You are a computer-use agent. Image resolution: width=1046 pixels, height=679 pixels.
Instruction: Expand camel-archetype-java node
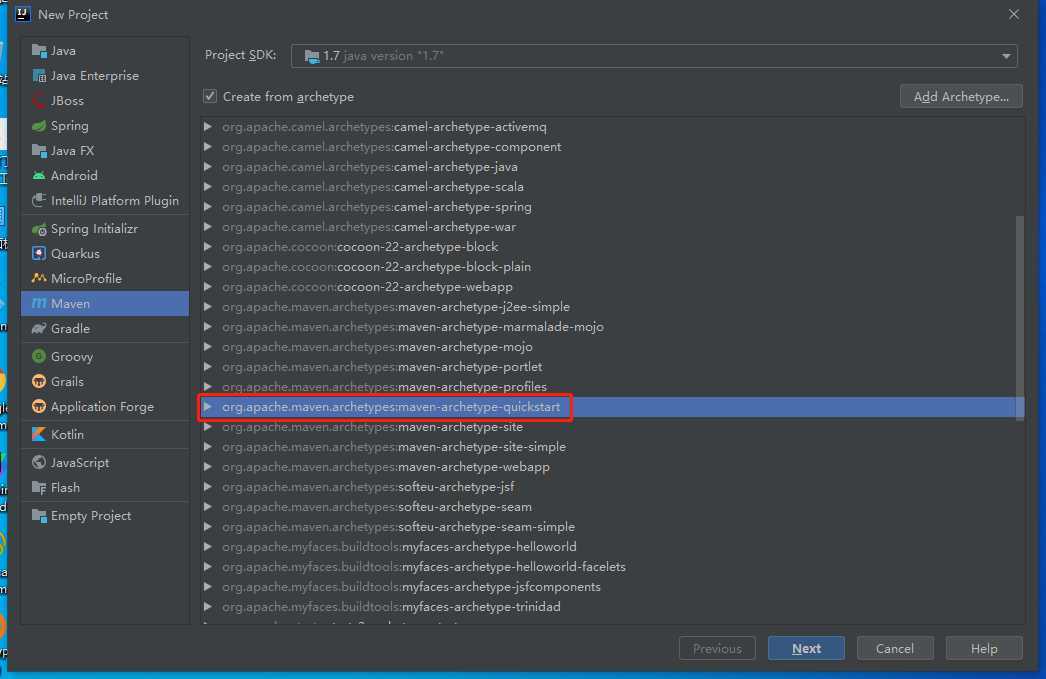[207, 166]
